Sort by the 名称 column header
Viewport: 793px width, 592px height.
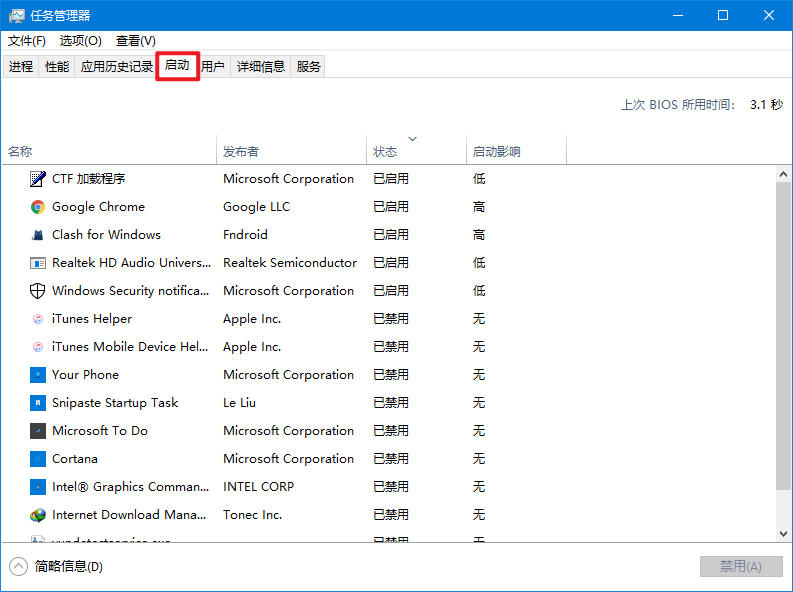[x=109, y=150]
